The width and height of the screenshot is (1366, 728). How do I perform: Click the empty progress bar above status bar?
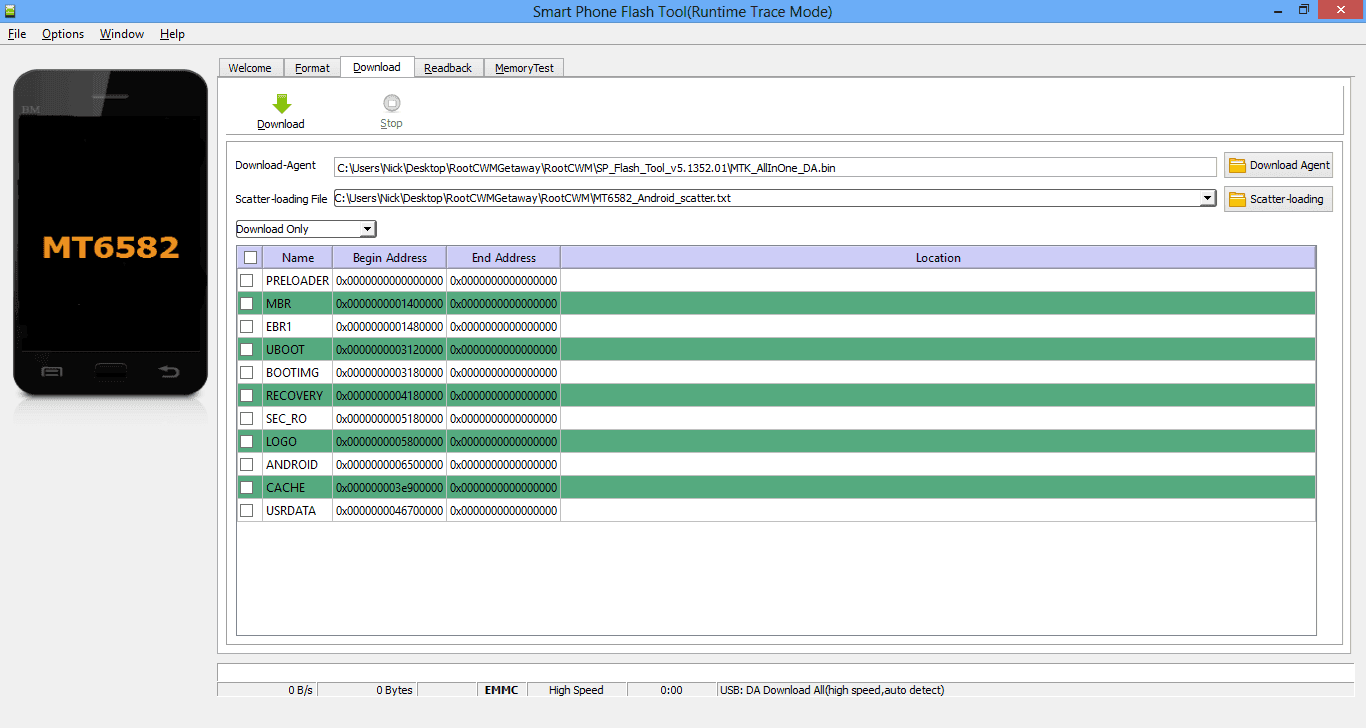(x=785, y=671)
